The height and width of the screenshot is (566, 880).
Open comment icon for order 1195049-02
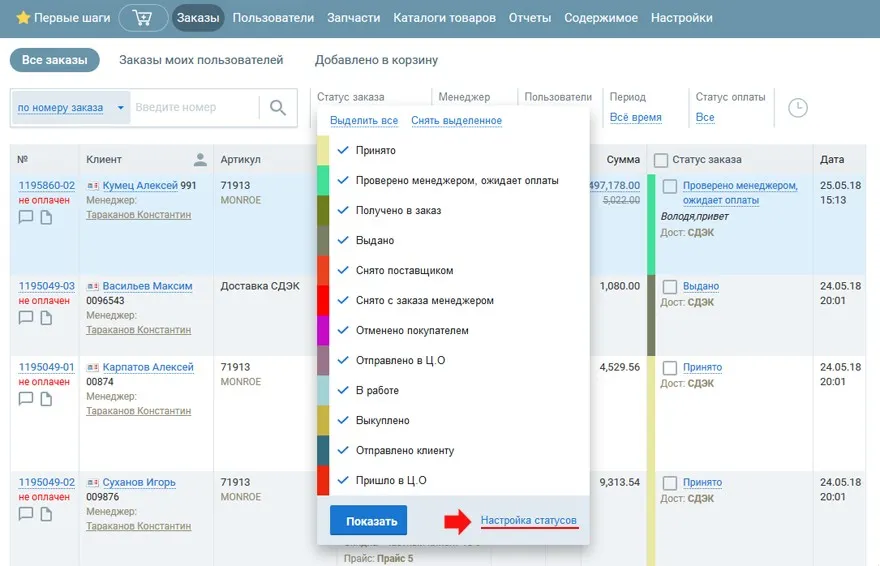point(26,514)
